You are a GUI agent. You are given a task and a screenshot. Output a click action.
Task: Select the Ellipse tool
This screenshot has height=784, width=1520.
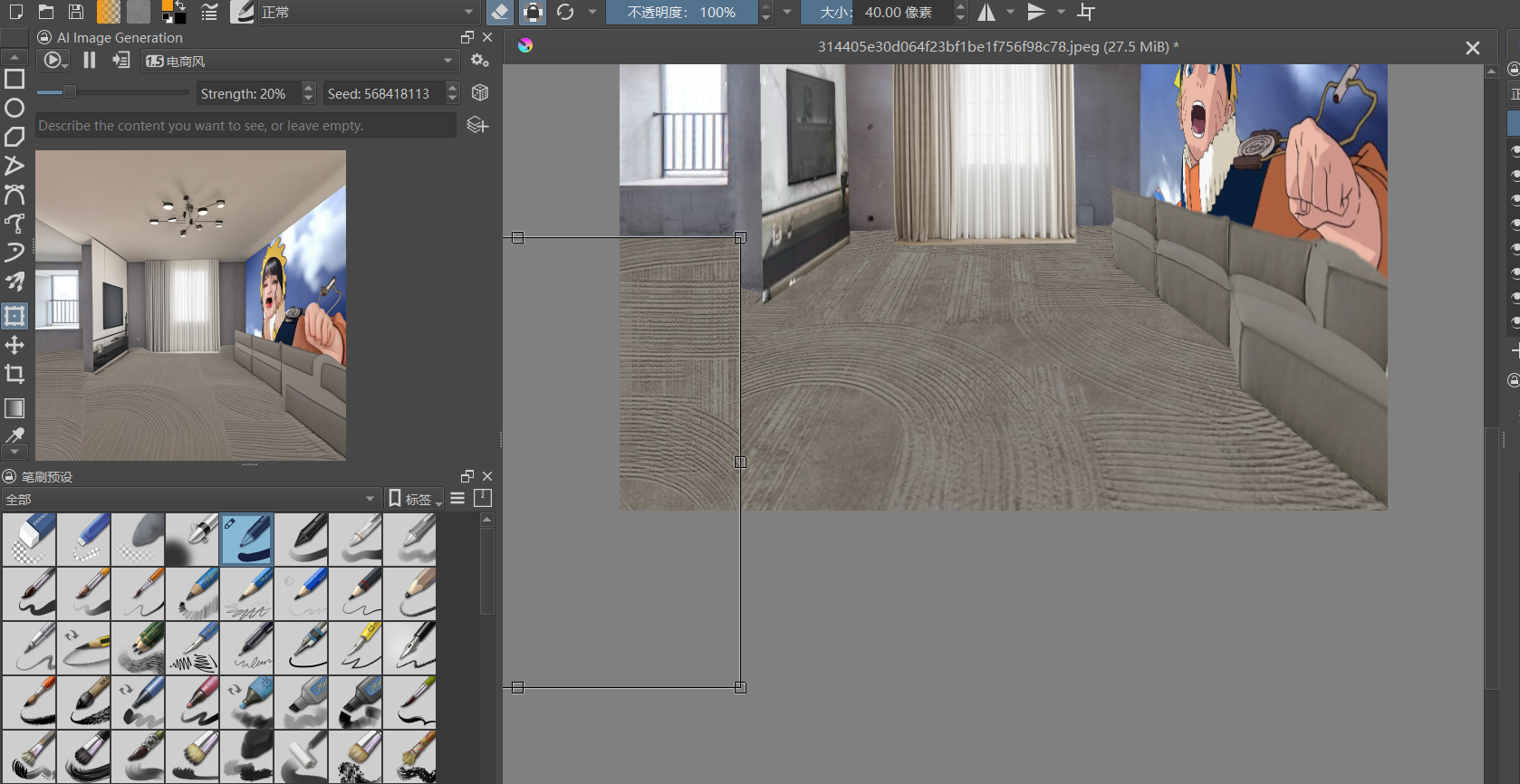[14, 108]
